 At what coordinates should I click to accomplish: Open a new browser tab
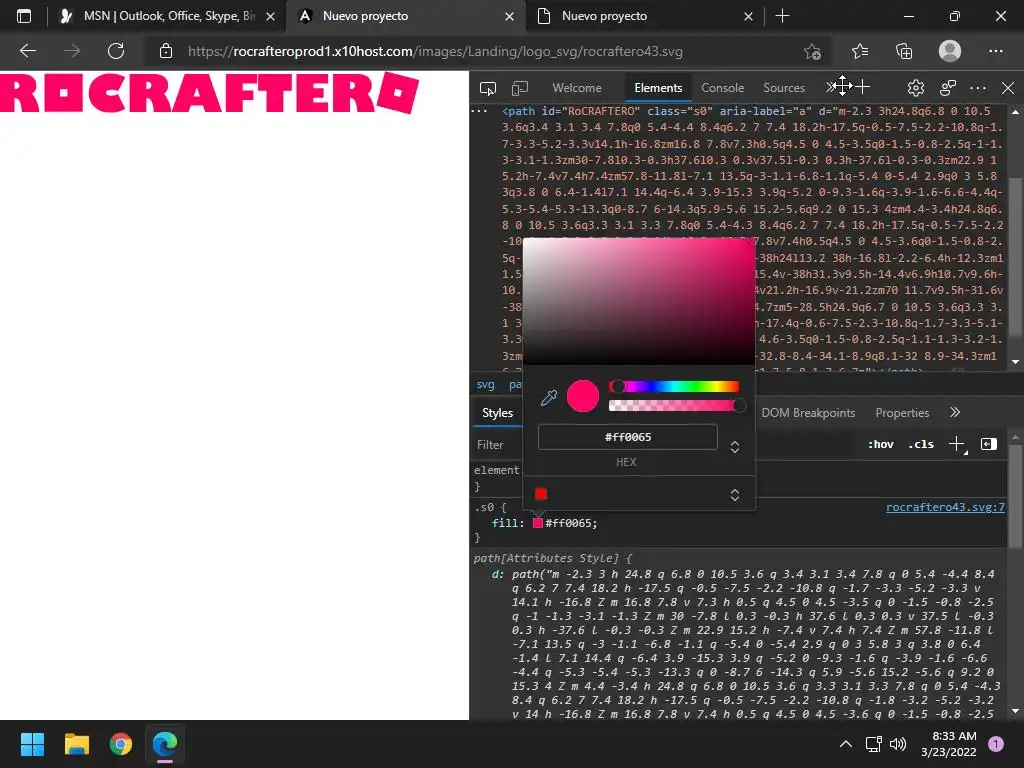coord(782,16)
